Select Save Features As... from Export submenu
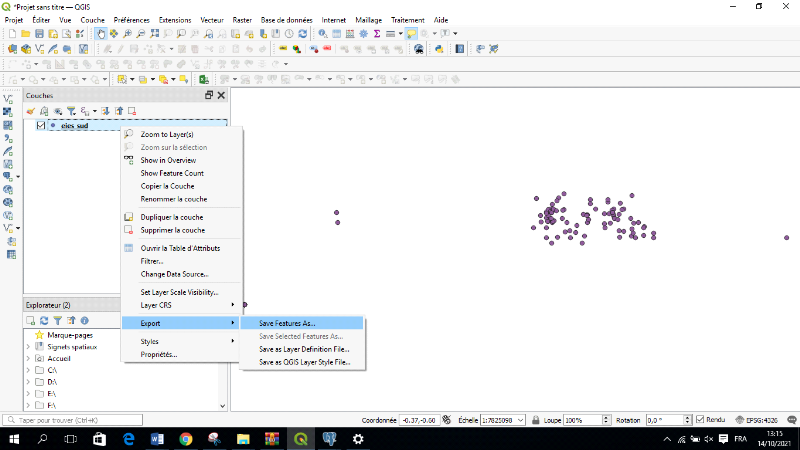The height and width of the screenshot is (450, 800). click(286, 323)
